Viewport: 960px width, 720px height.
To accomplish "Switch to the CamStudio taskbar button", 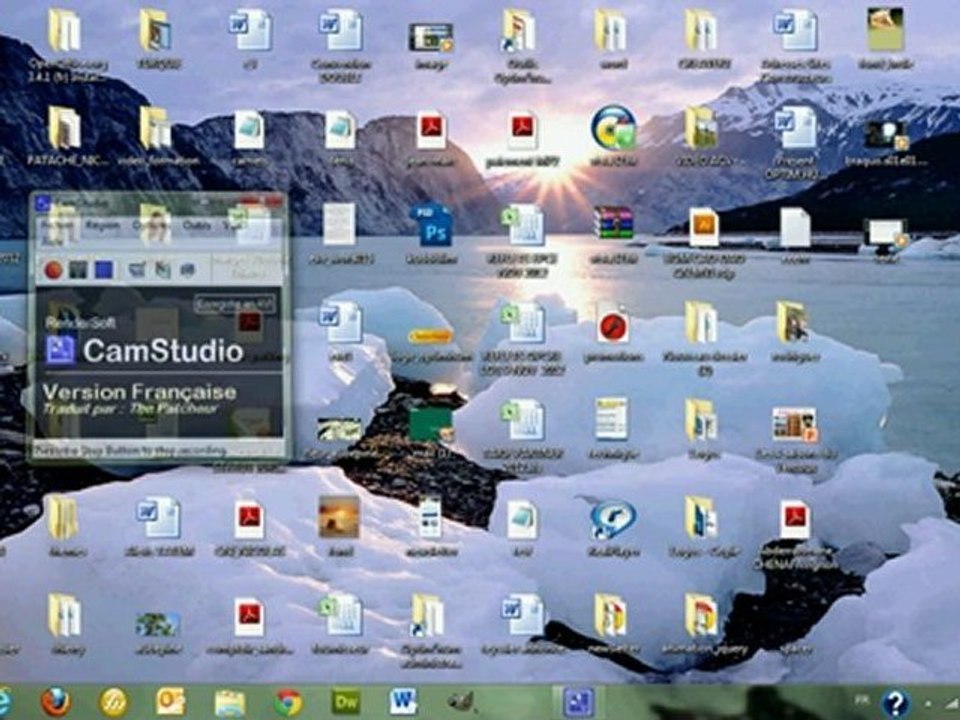I will 578,702.
